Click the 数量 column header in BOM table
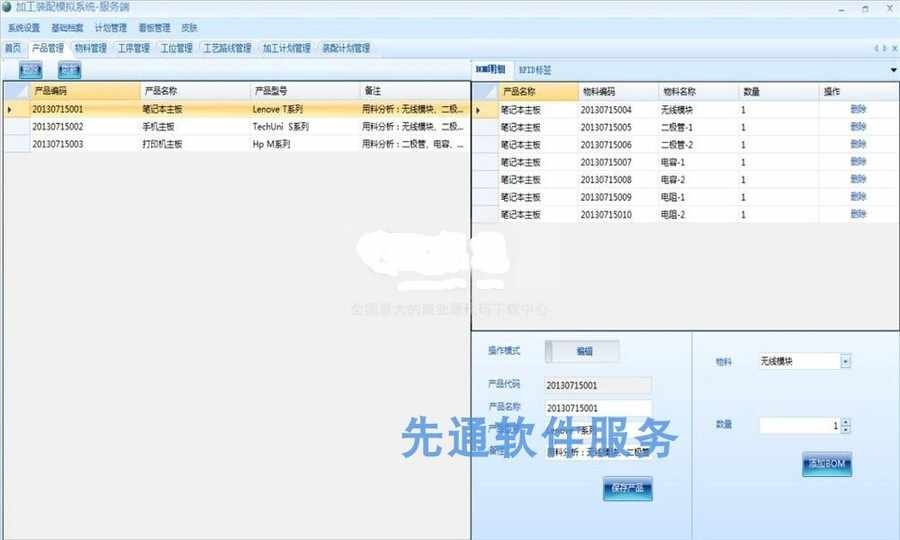The height and width of the screenshot is (540, 900). pyautogui.click(x=778, y=91)
